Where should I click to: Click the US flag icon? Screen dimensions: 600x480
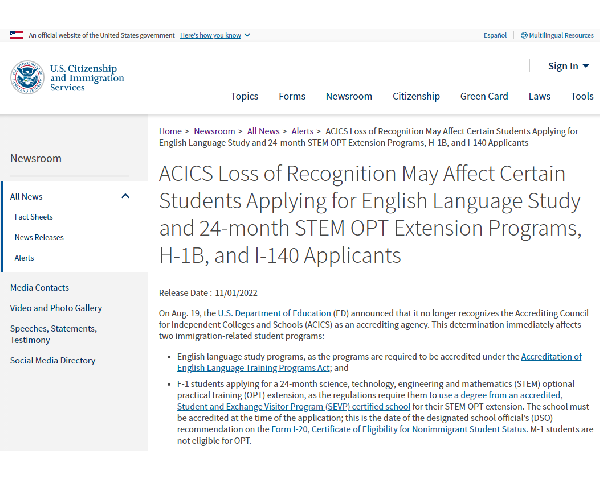click(16, 35)
